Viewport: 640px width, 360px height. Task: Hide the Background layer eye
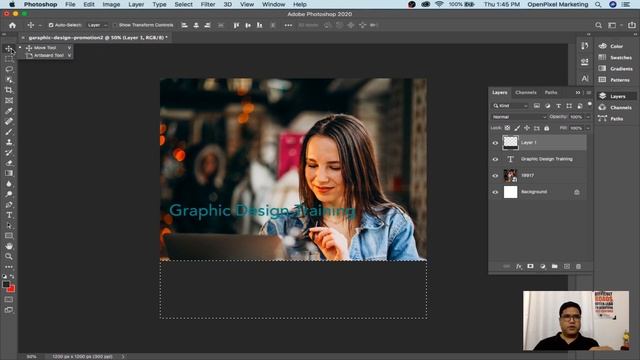495,192
